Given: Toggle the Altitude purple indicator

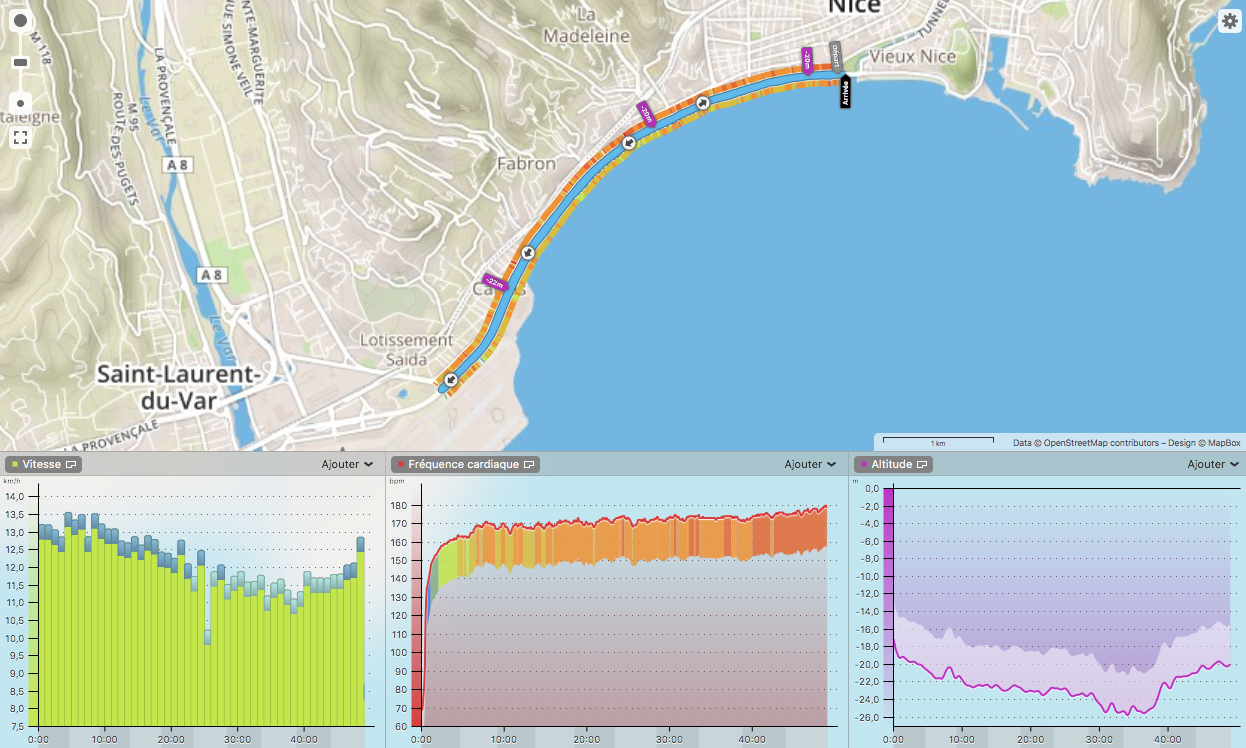Looking at the screenshot, I should point(862,465).
